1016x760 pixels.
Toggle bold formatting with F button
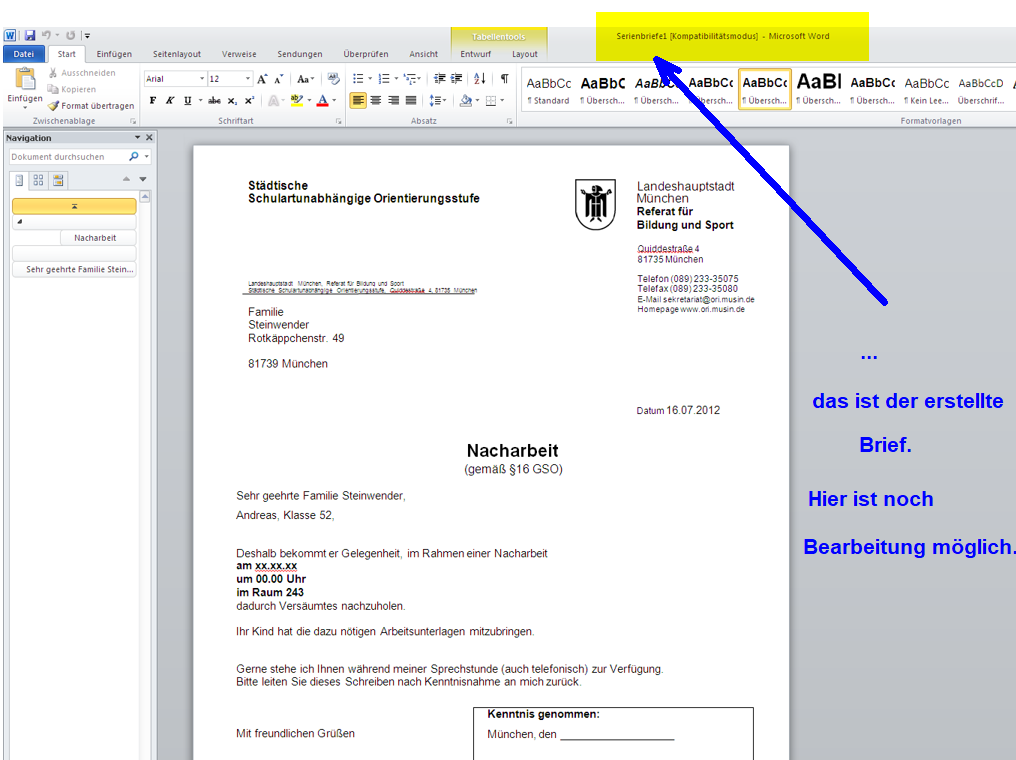point(153,101)
